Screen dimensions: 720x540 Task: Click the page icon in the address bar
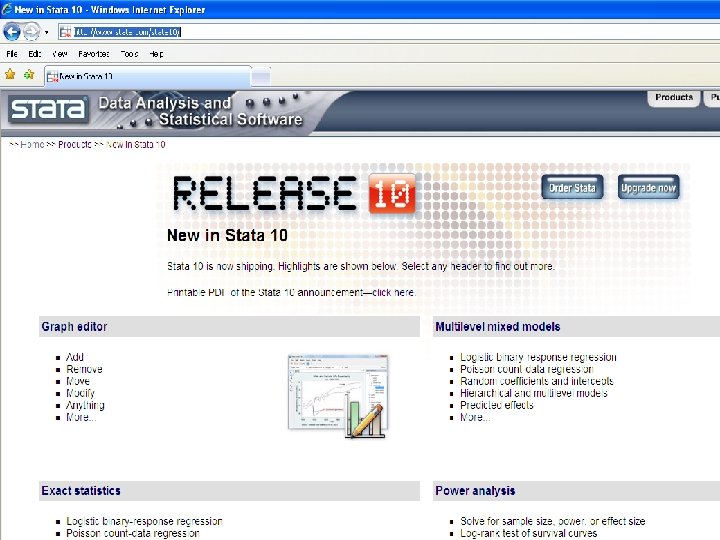(66, 32)
